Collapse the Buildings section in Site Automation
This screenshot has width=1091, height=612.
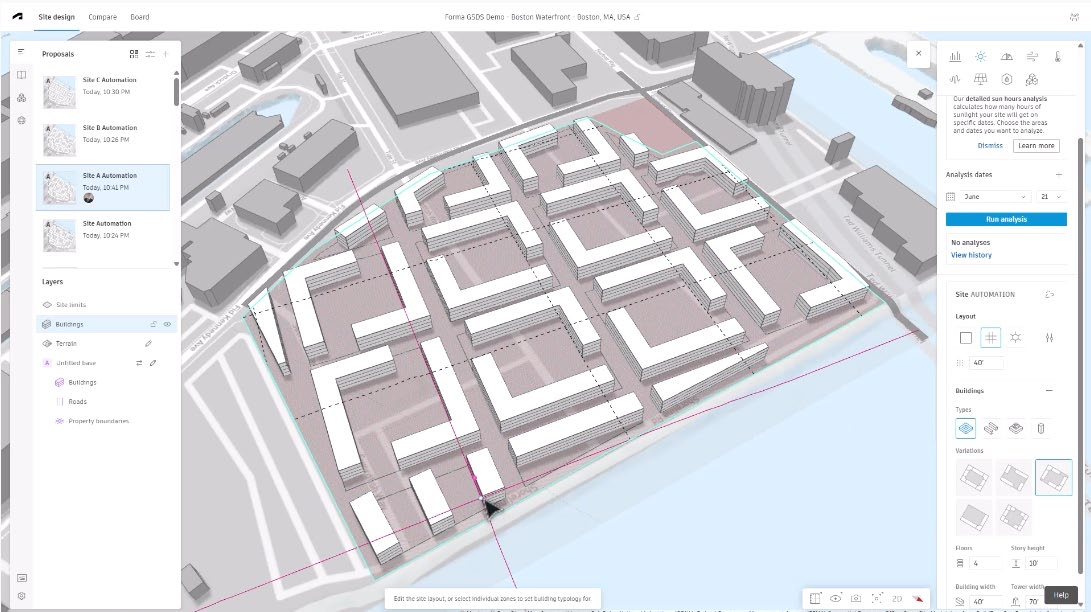pos(1049,391)
